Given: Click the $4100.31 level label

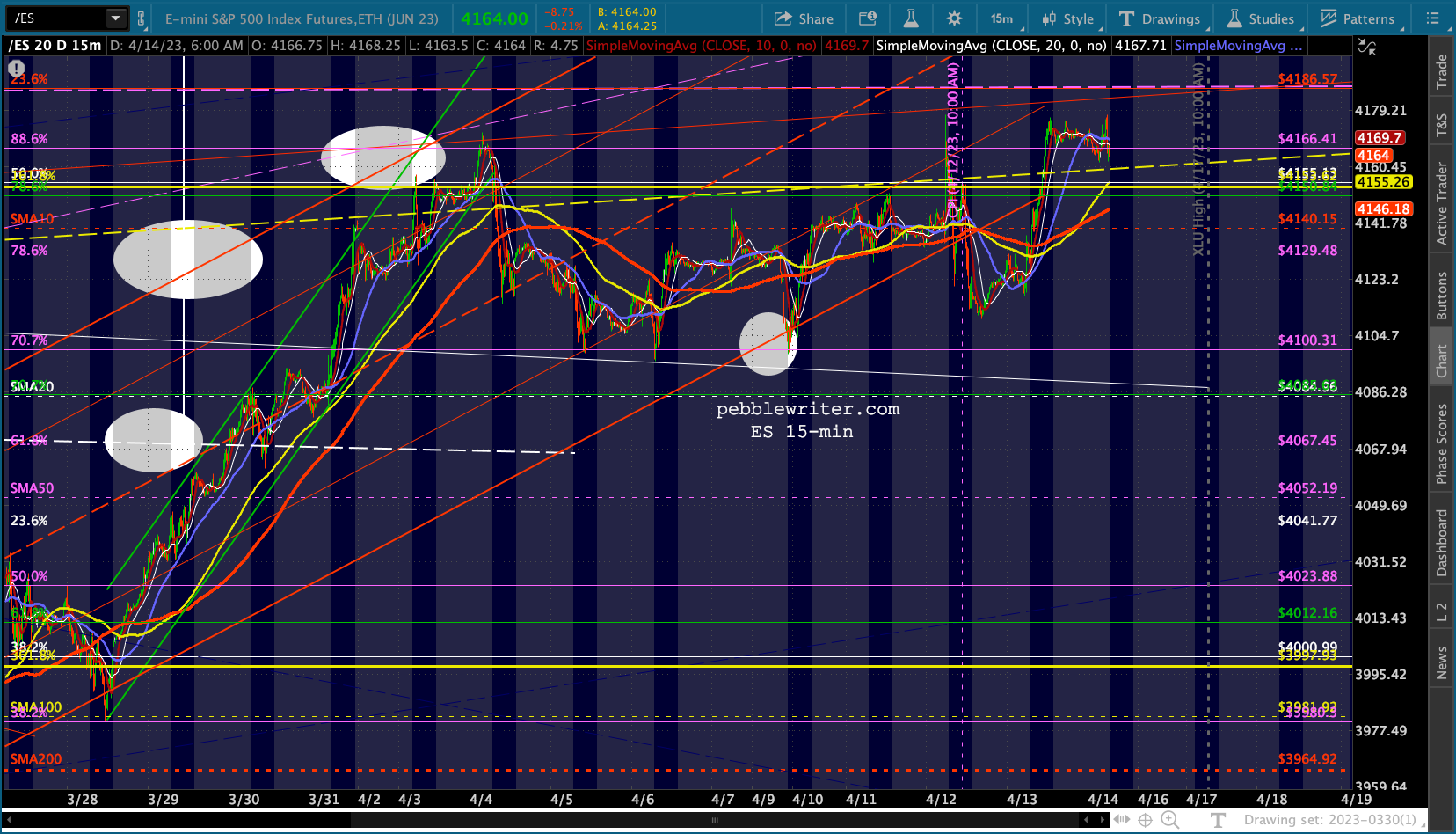Looking at the screenshot, I should 1307,340.
